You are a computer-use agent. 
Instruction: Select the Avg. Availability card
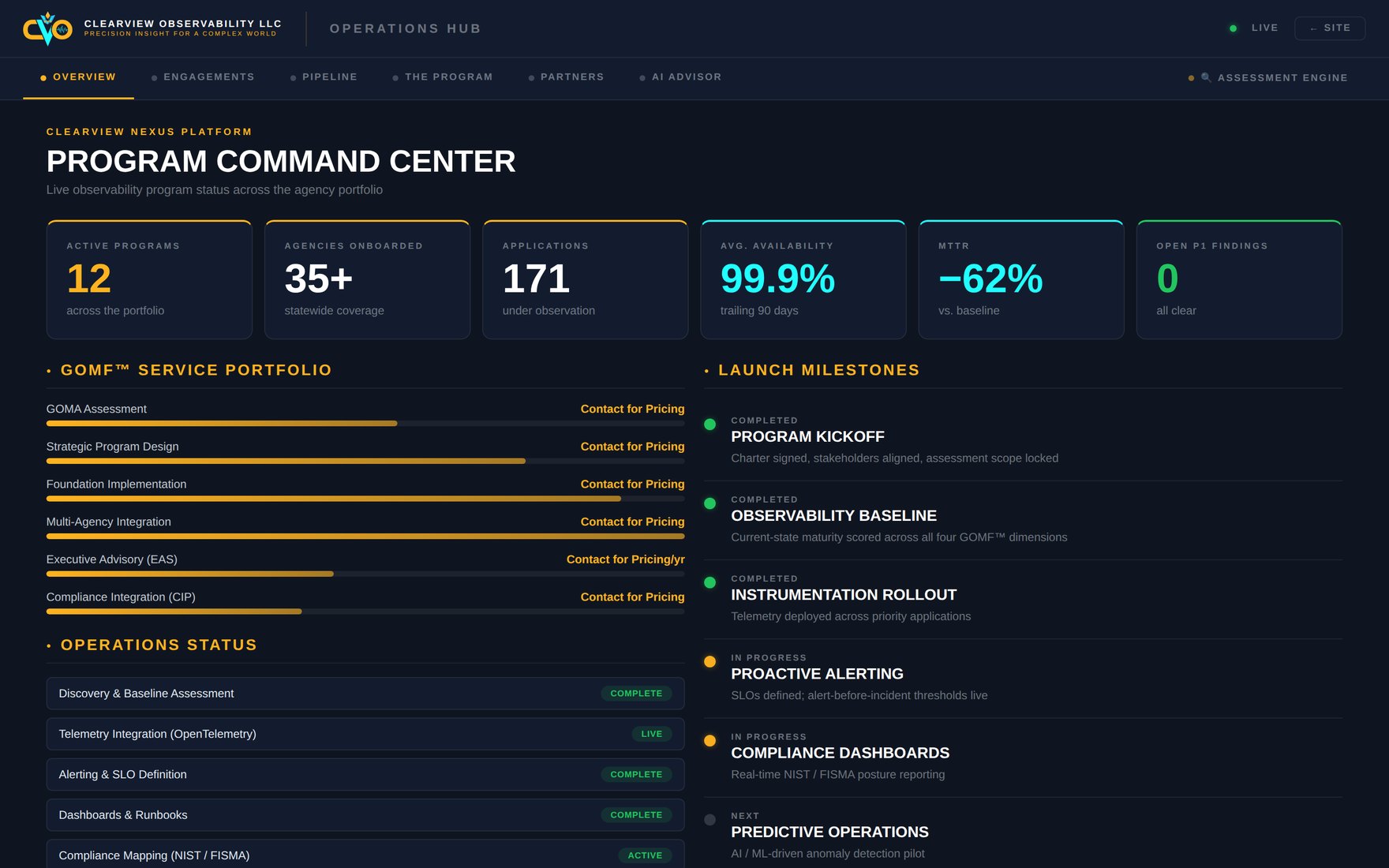pos(803,279)
